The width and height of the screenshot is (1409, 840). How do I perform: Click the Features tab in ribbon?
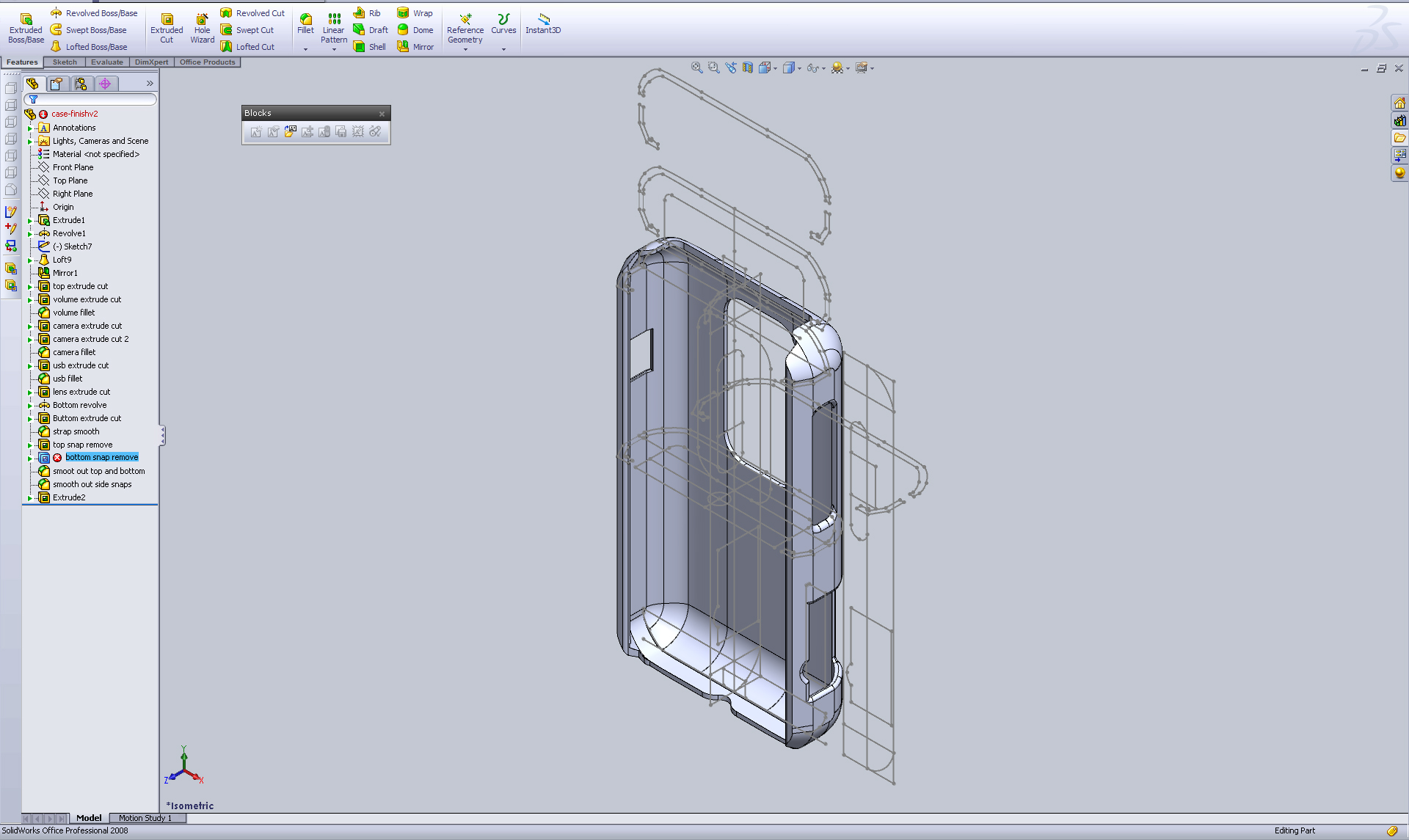click(22, 62)
